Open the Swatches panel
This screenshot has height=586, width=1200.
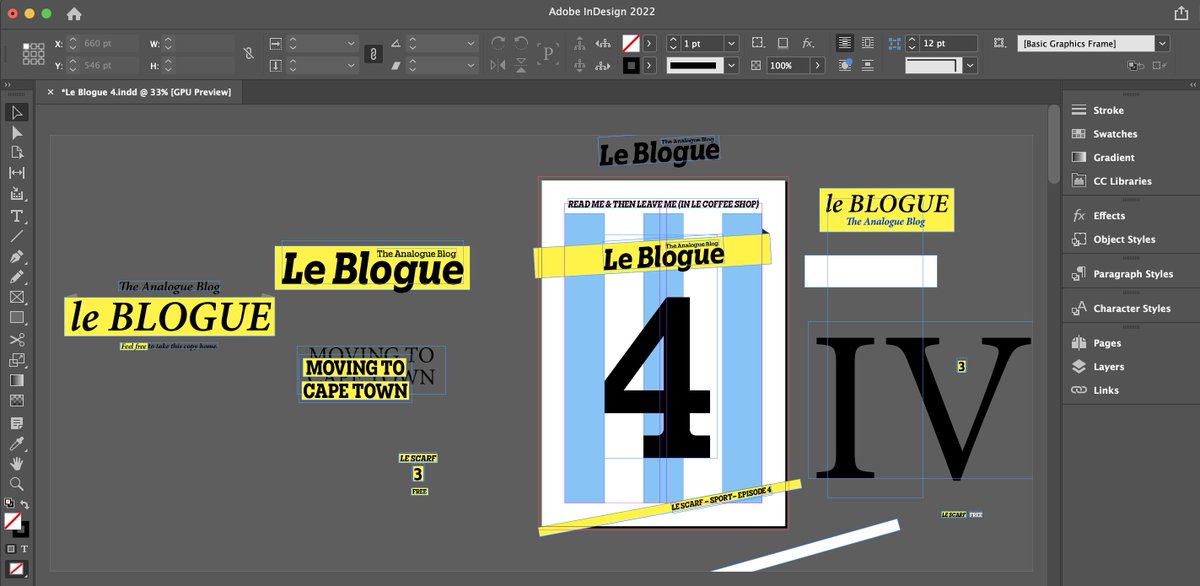[1114, 134]
